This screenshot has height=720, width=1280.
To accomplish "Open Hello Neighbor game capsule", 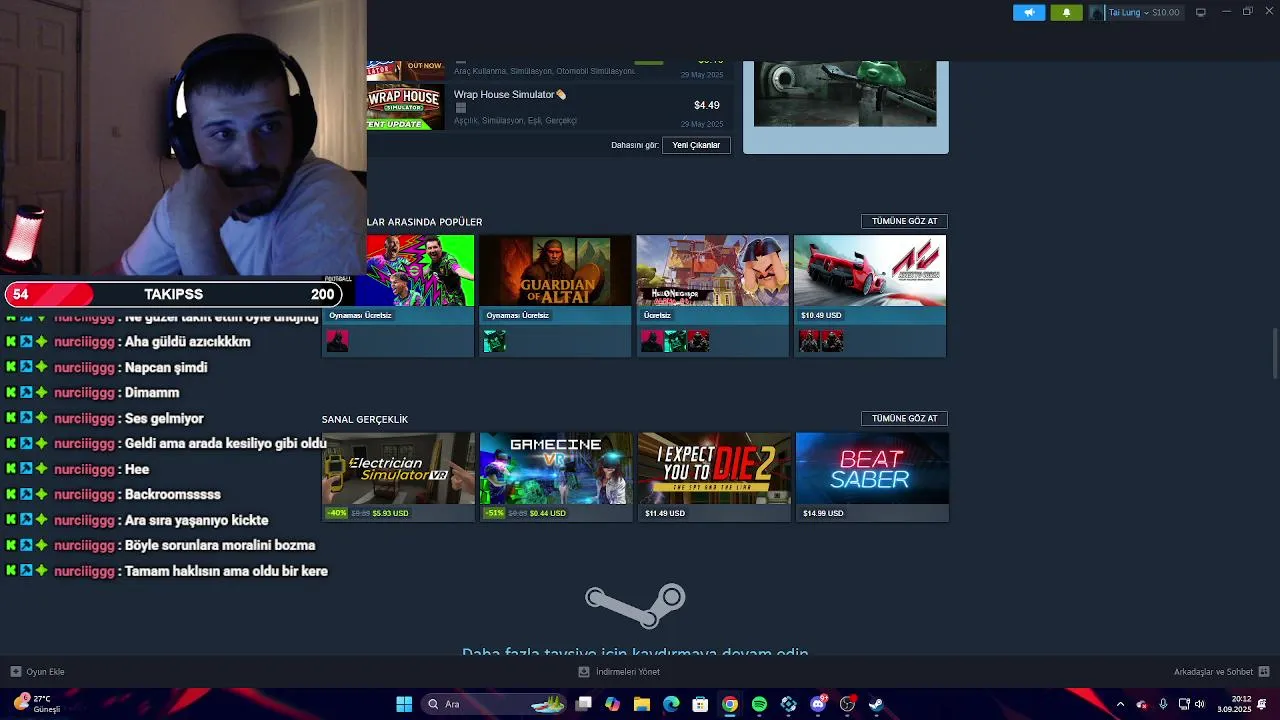I will 712,270.
